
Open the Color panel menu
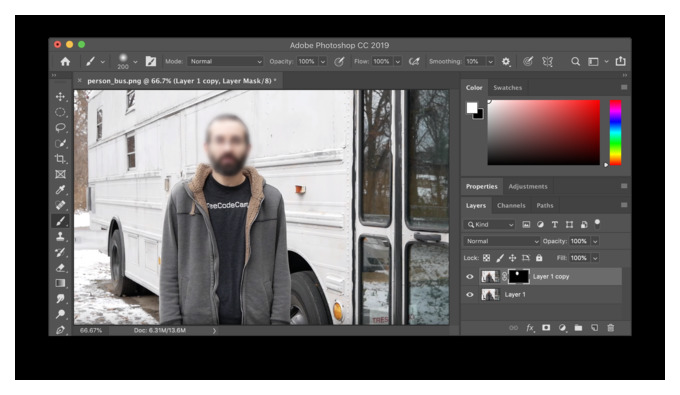click(624, 87)
